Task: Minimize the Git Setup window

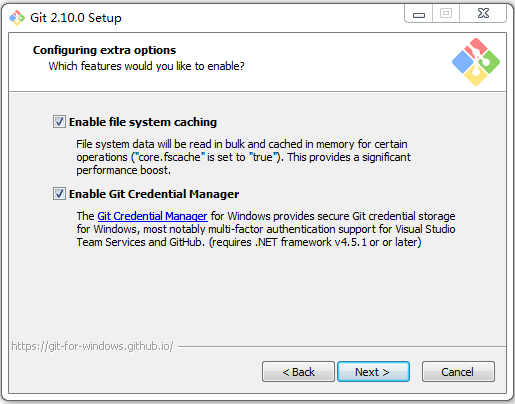Action: pyautogui.click(x=419, y=14)
